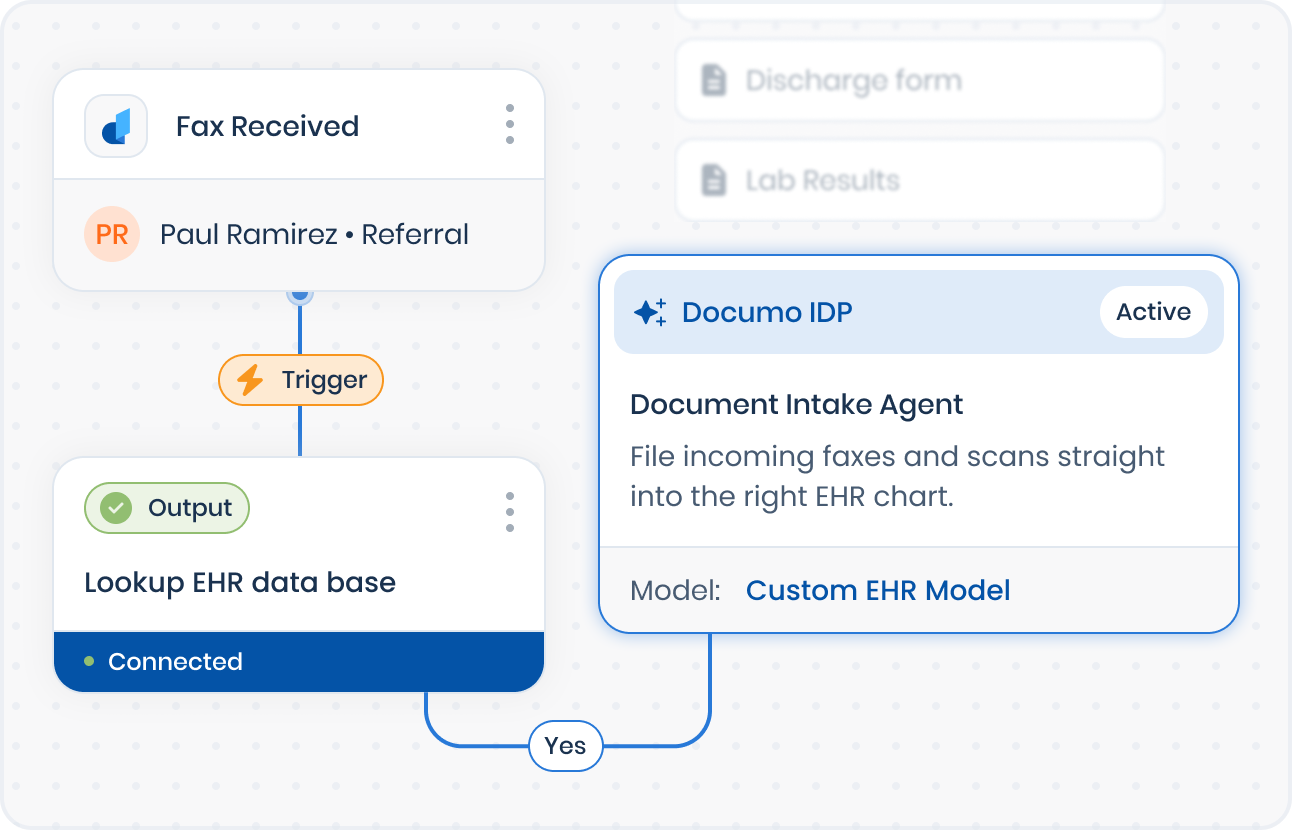Image resolution: width=1292 pixels, height=830 pixels.
Task: Click the Lookup EHR data base label
Action: coord(240,582)
